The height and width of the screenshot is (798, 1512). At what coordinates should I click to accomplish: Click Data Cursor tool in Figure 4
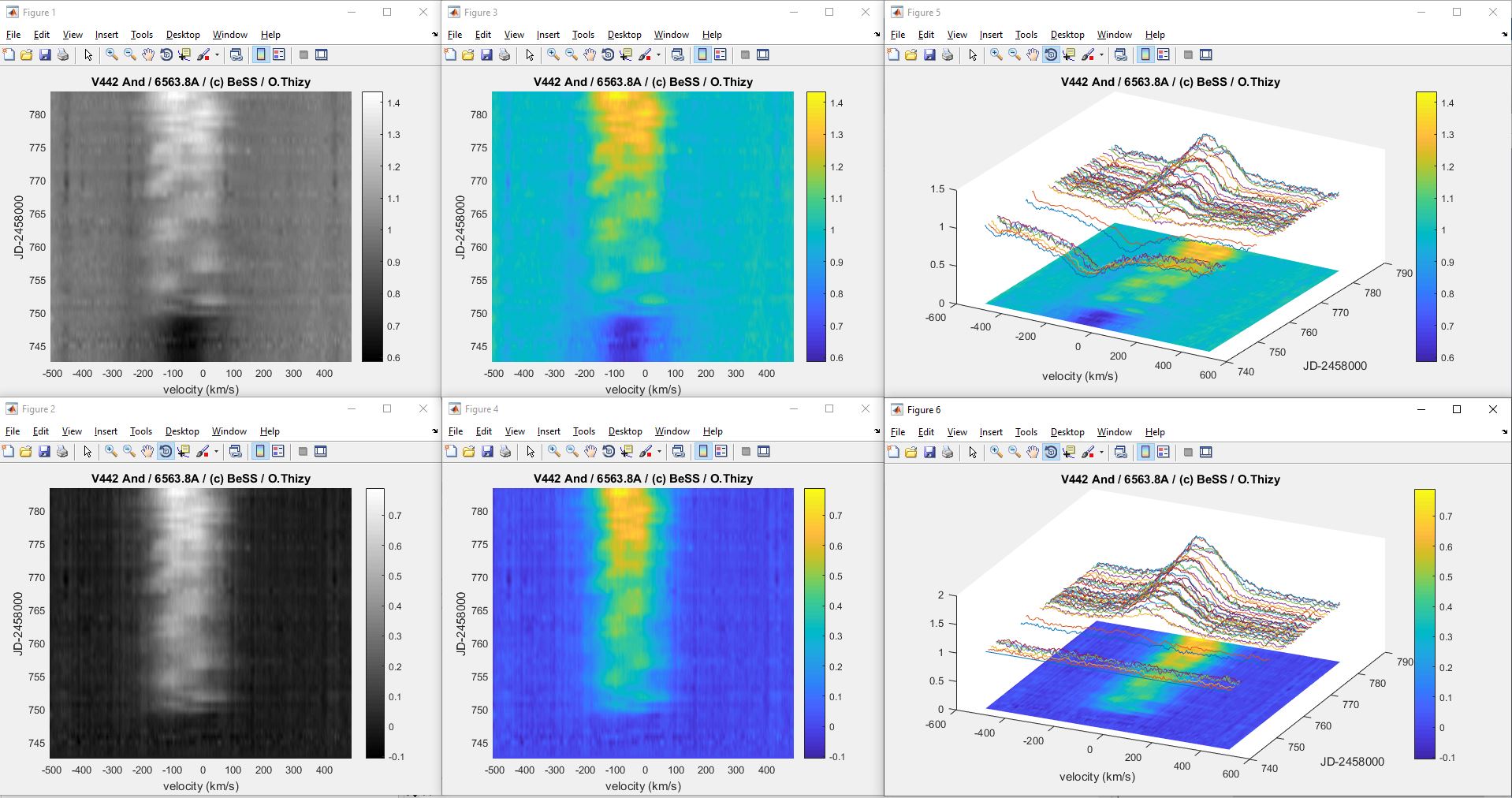pyautogui.click(x=627, y=451)
